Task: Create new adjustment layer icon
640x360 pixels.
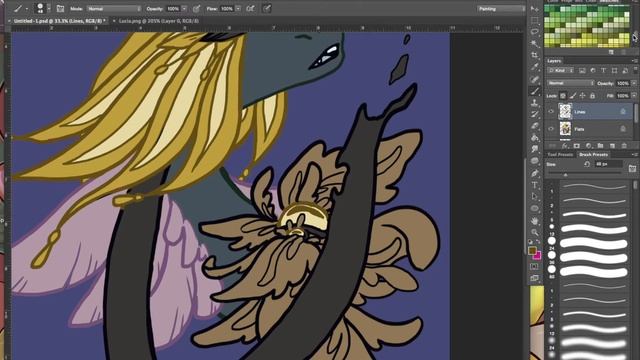Action: coord(588,146)
